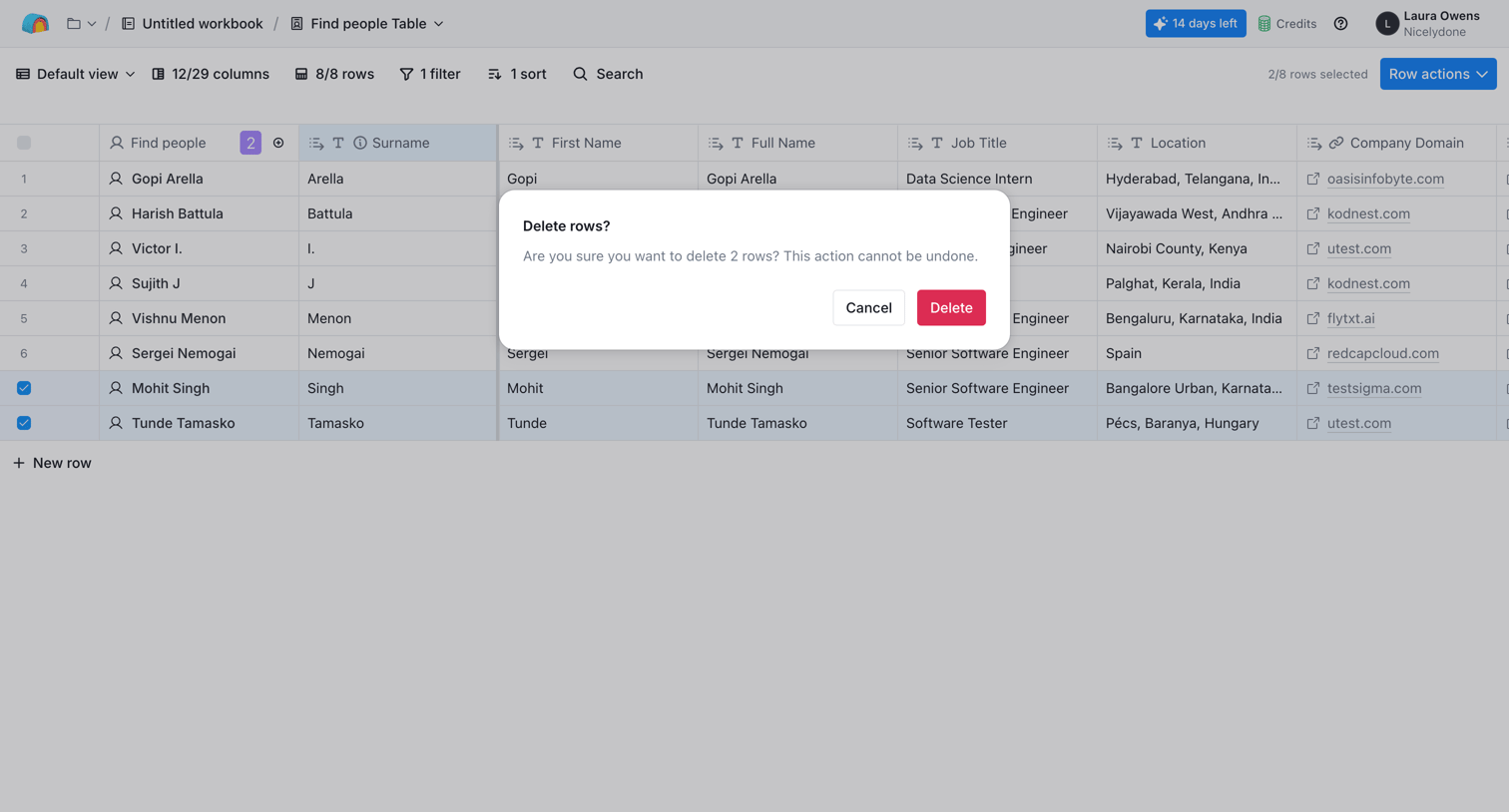Cancel the delete rows dialog
Screen dimensions: 1509x812
[868, 307]
